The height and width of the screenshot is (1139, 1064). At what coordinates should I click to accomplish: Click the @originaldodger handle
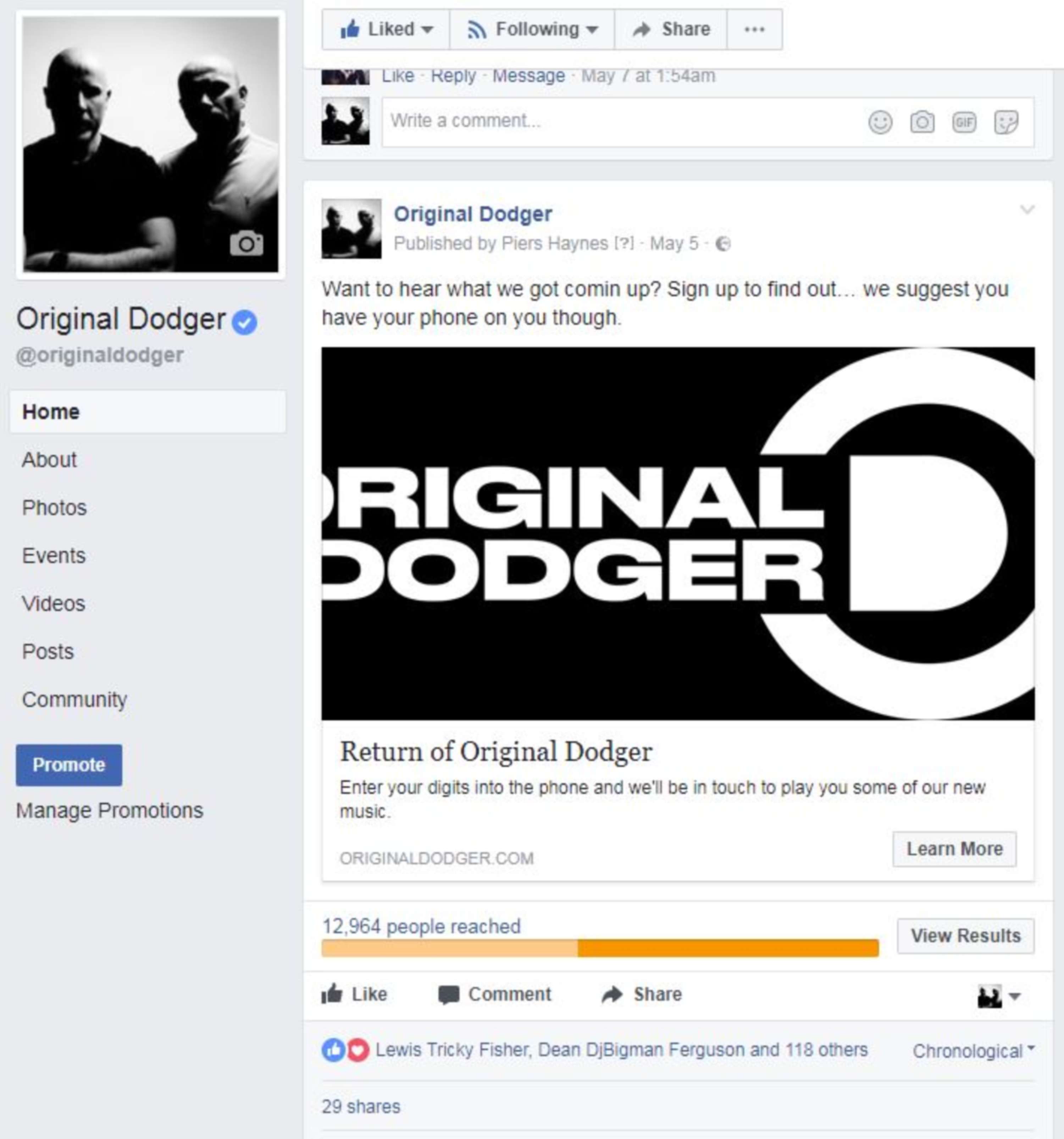pyautogui.click(x=100, y=356)
